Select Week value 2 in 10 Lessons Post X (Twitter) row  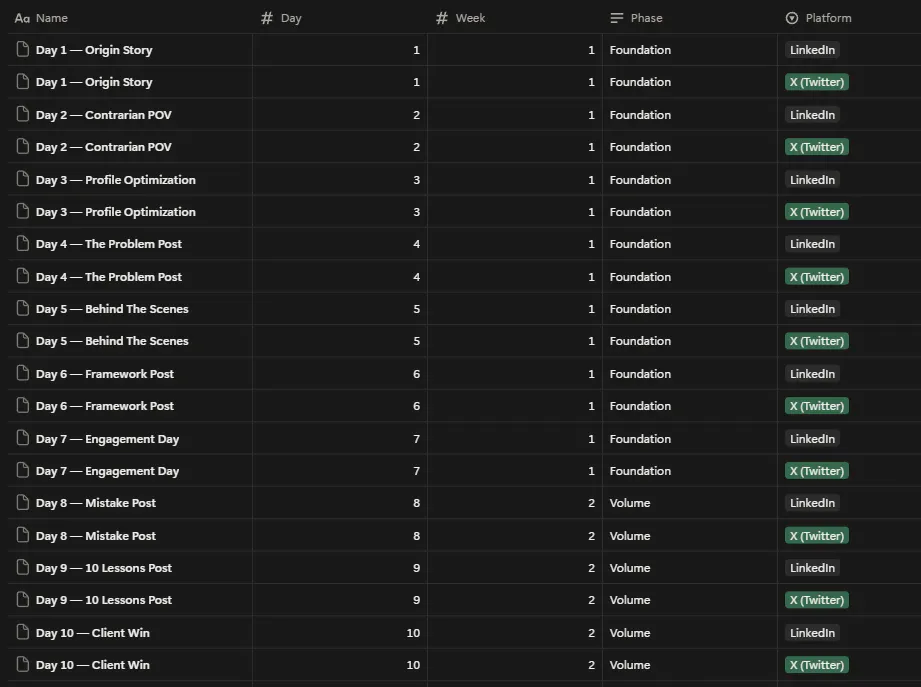(x=591, y=600)
